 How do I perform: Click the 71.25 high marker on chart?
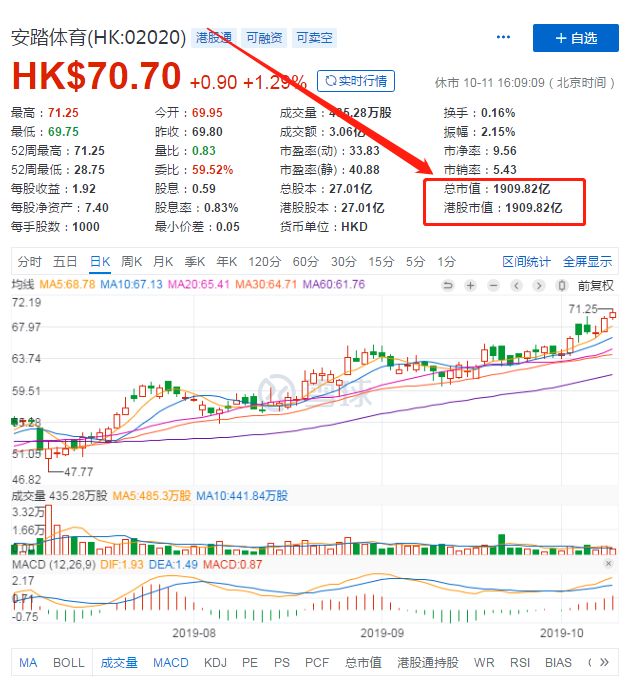pos(583,309)
